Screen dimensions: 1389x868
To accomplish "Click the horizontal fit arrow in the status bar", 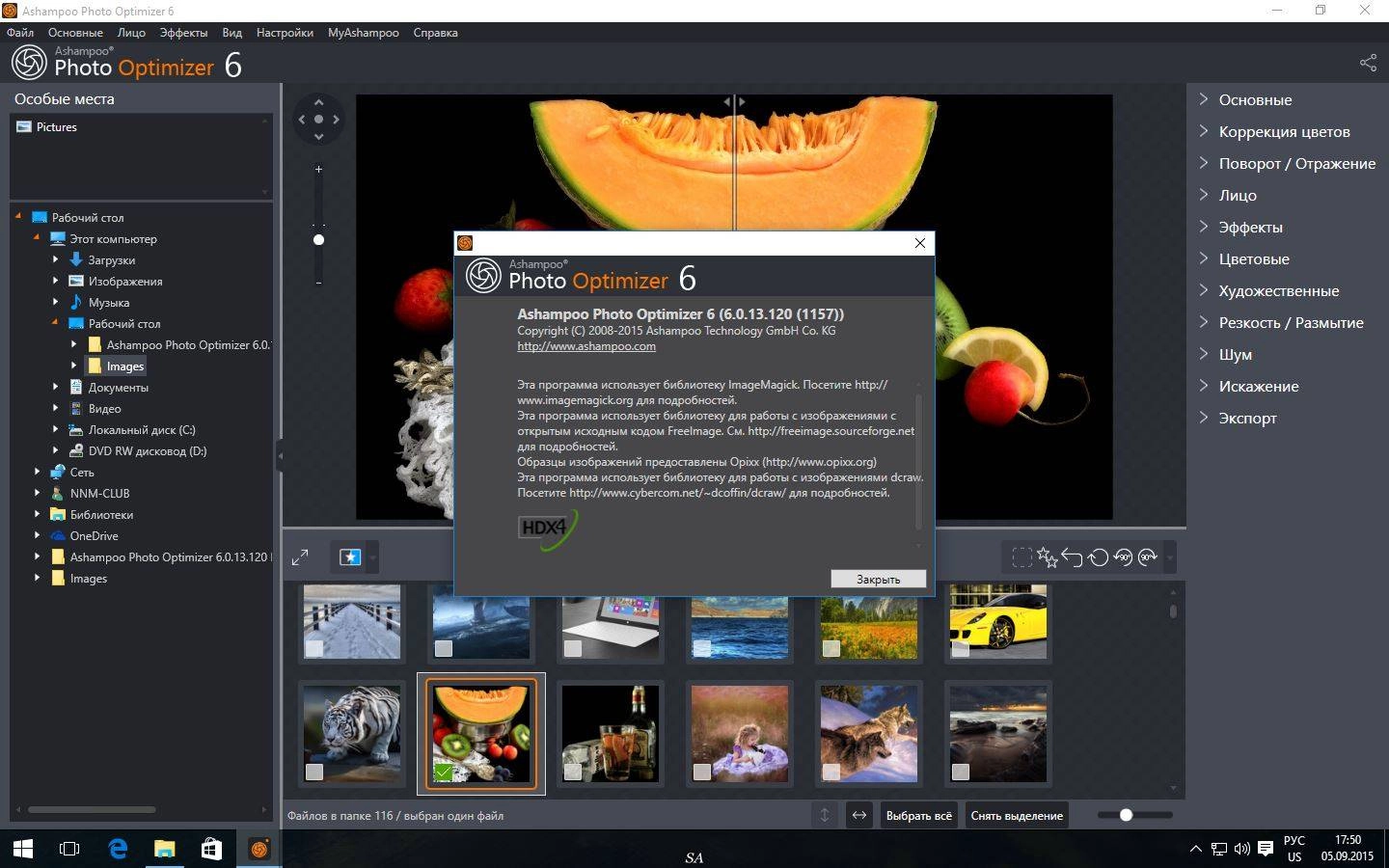I will [858, 815].
